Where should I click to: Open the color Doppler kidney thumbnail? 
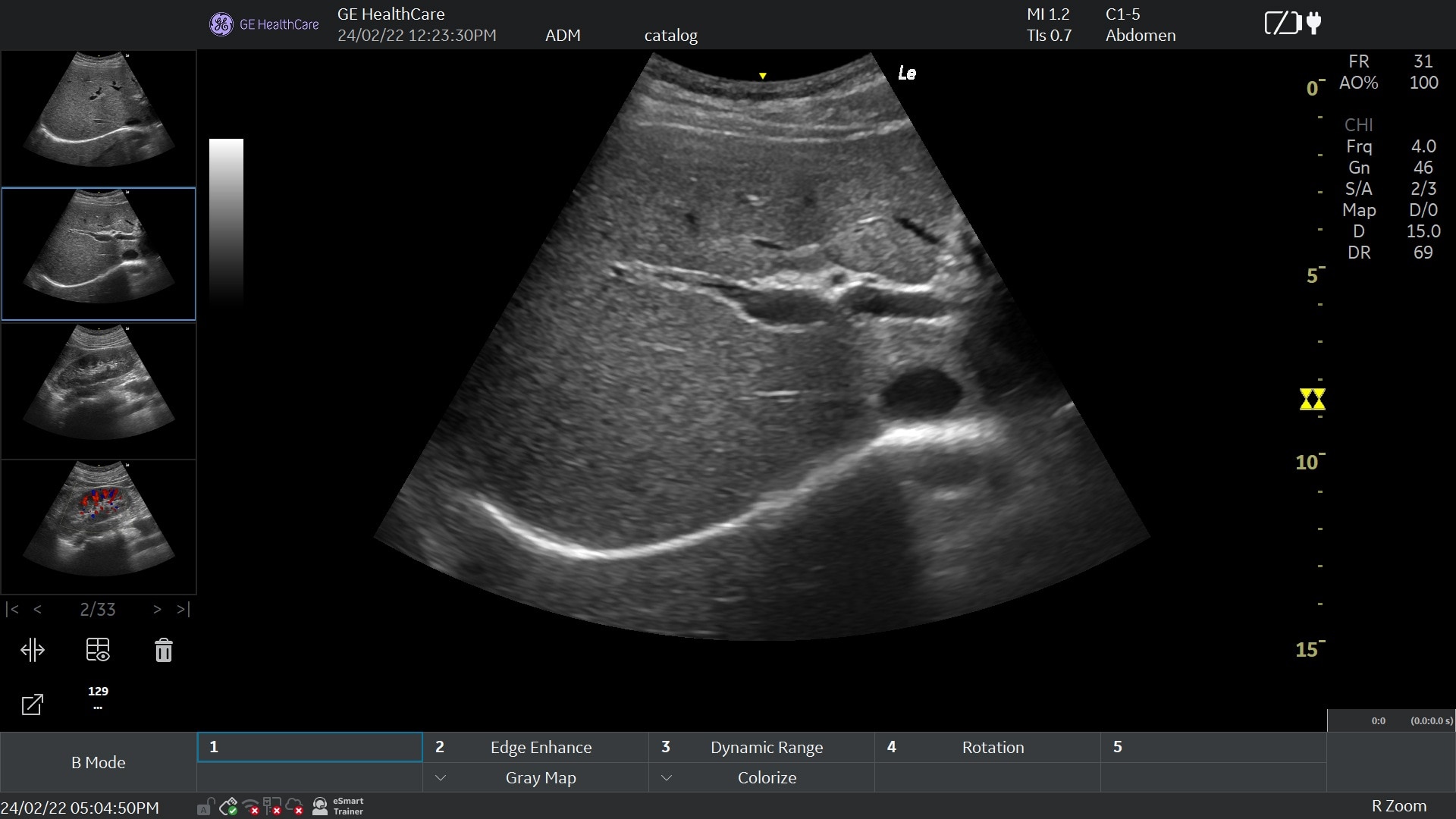[99, 527]
